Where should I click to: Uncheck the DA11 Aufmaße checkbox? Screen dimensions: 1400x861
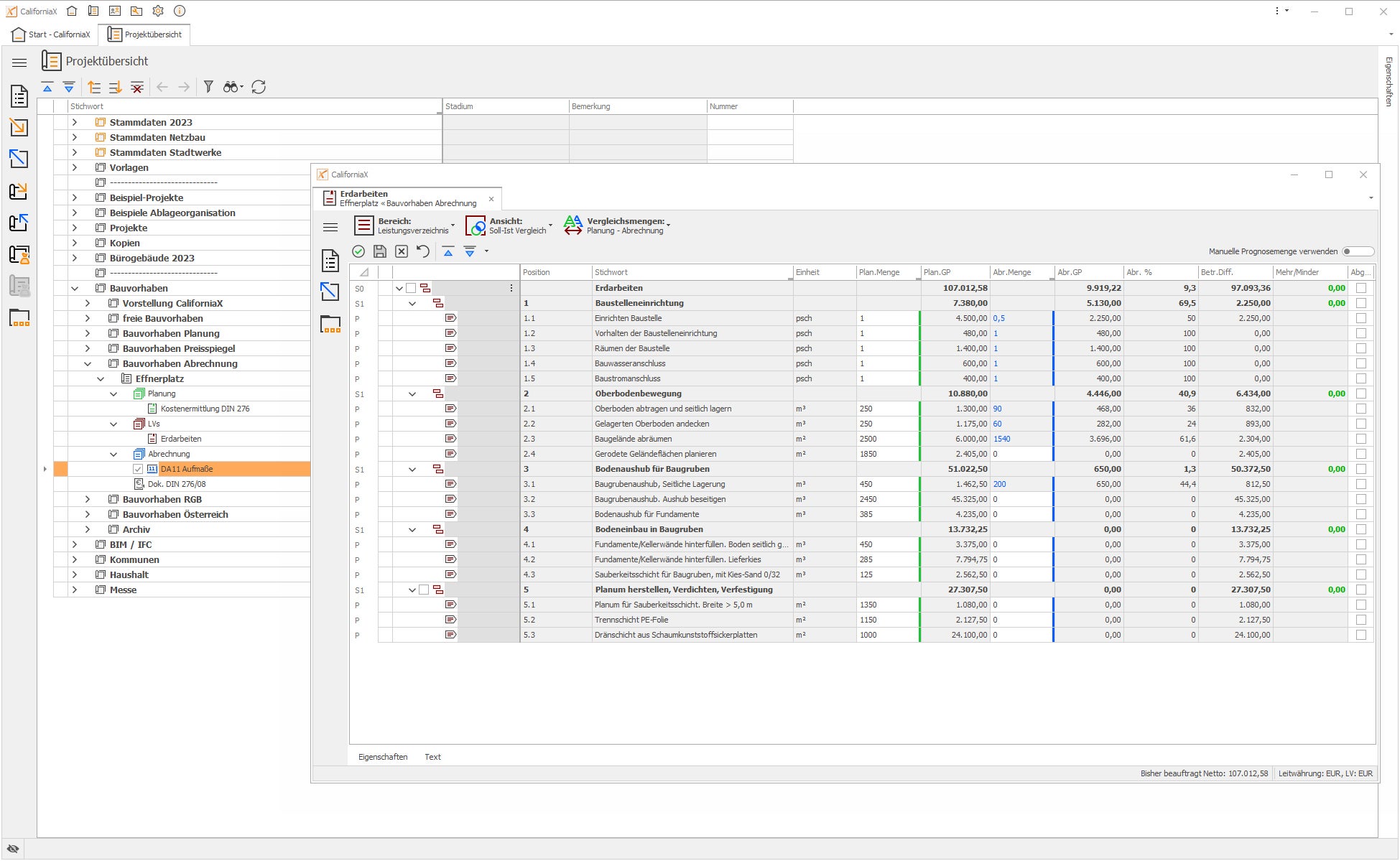coord(138,469)
